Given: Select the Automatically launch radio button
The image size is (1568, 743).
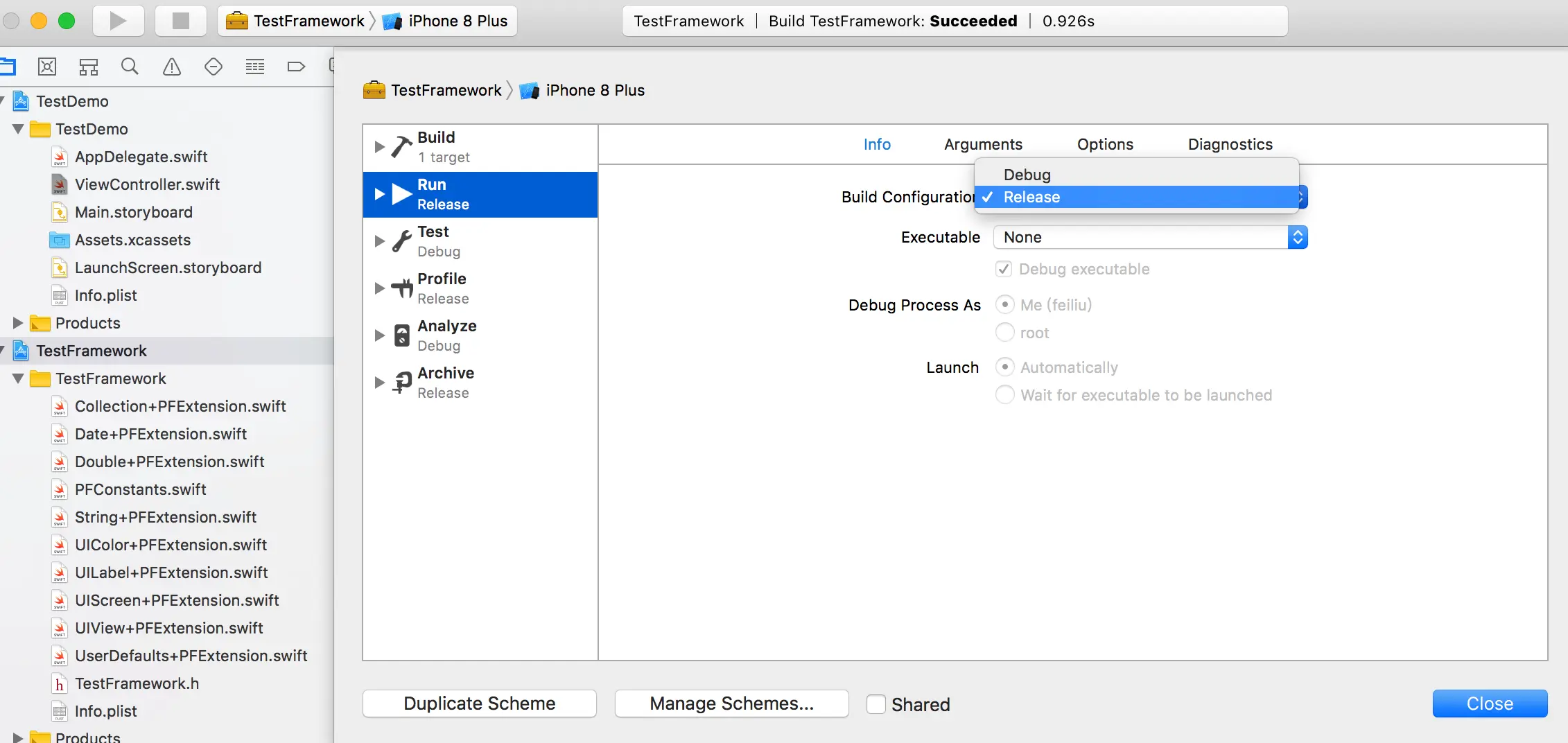Looking at the screenshot, I should pos(1004,367).
